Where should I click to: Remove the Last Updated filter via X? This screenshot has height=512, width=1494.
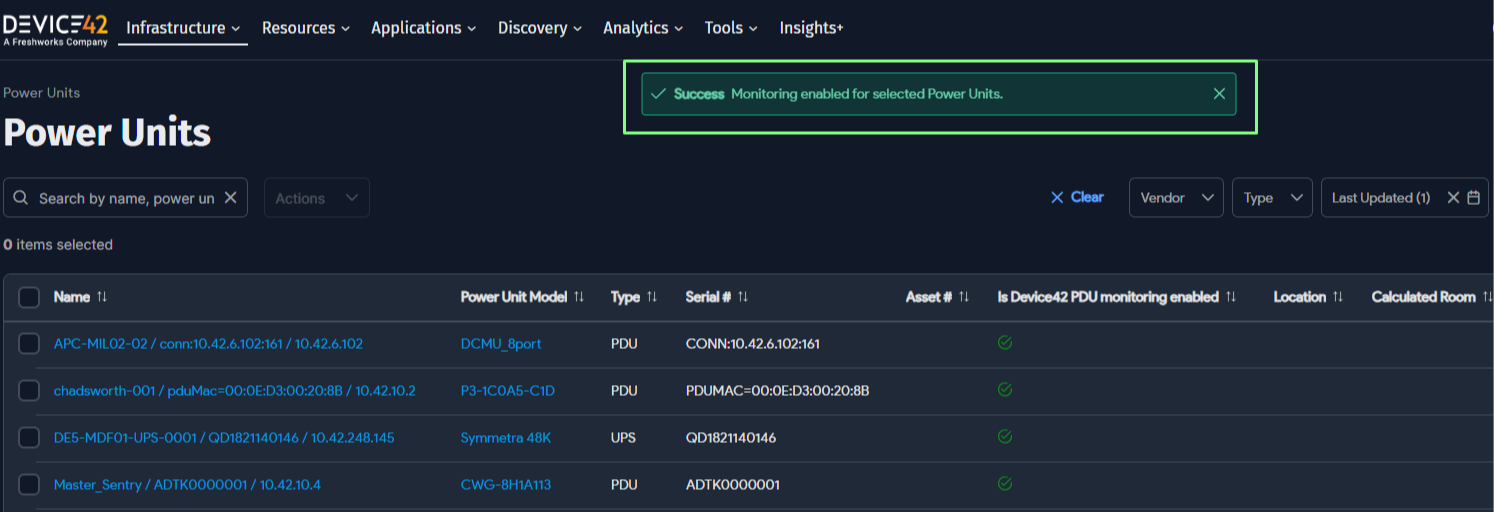[1453, 198]
